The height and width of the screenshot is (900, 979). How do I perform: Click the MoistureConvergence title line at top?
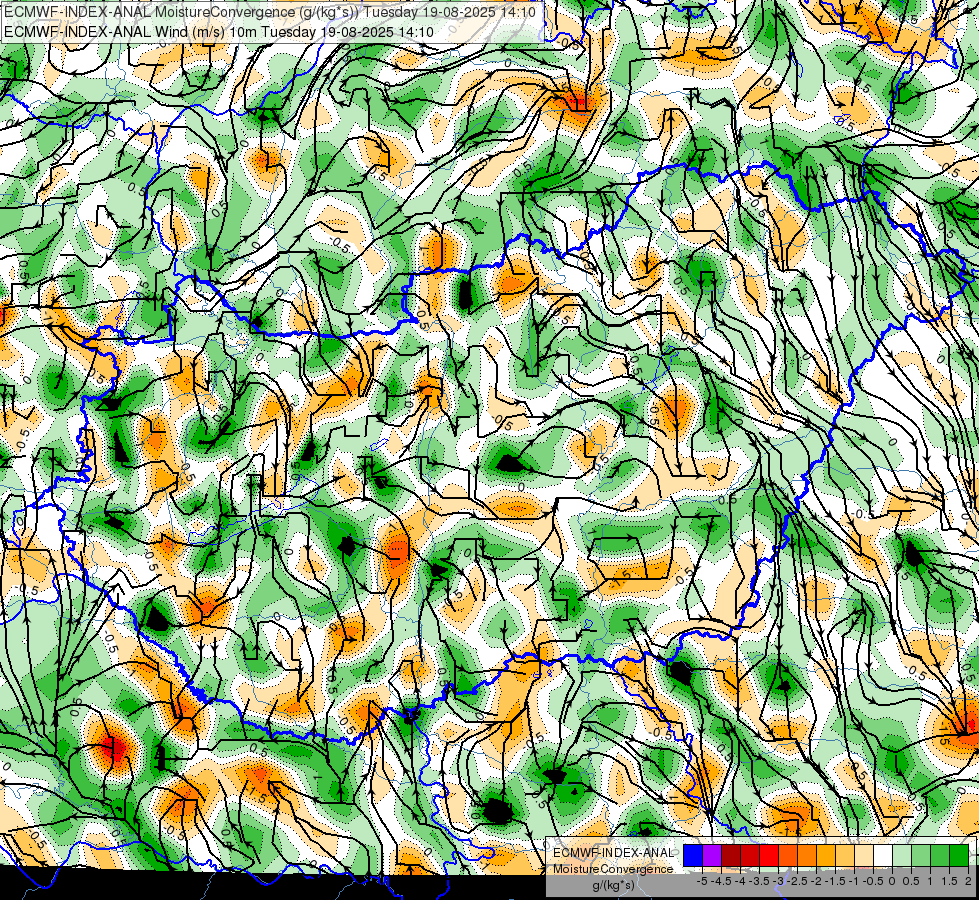(270, 12)
